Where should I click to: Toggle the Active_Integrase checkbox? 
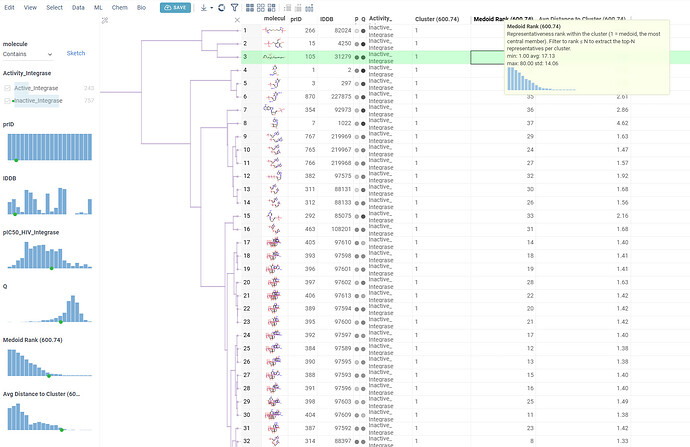point(7,88)
